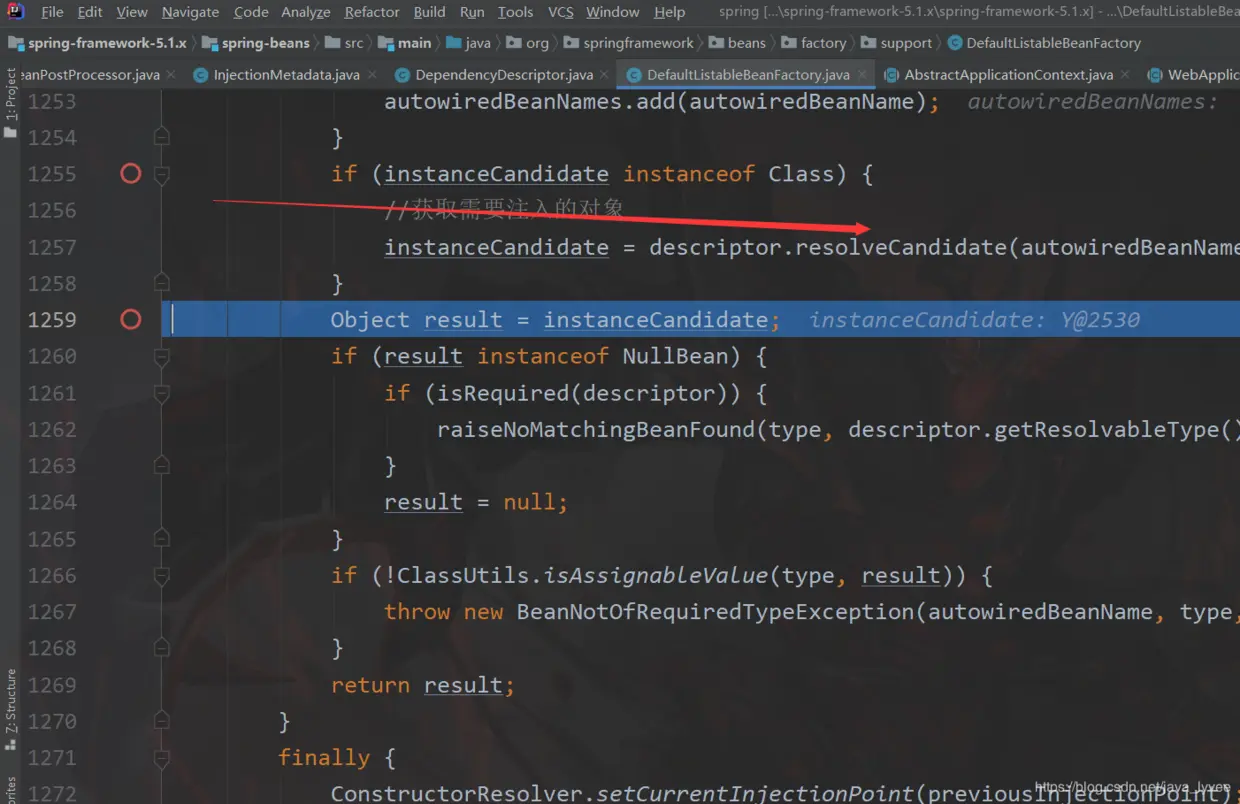Click the fold end marker on line 1270

click(x=162, y=721)
